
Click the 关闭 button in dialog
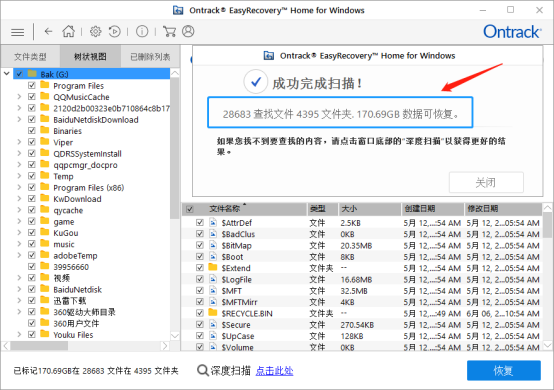486,182
